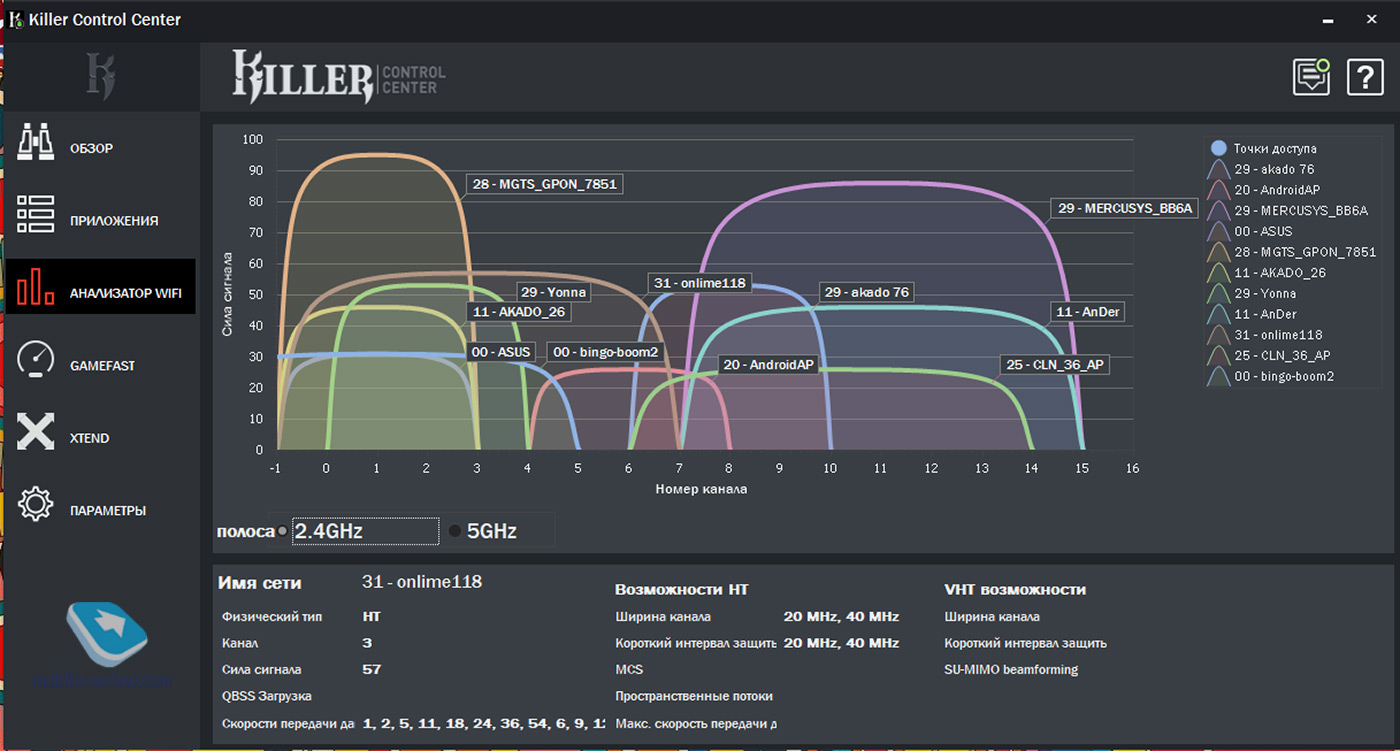Select the 2.4GHz band radio button
1400x751 pixels.
(283, 531)
